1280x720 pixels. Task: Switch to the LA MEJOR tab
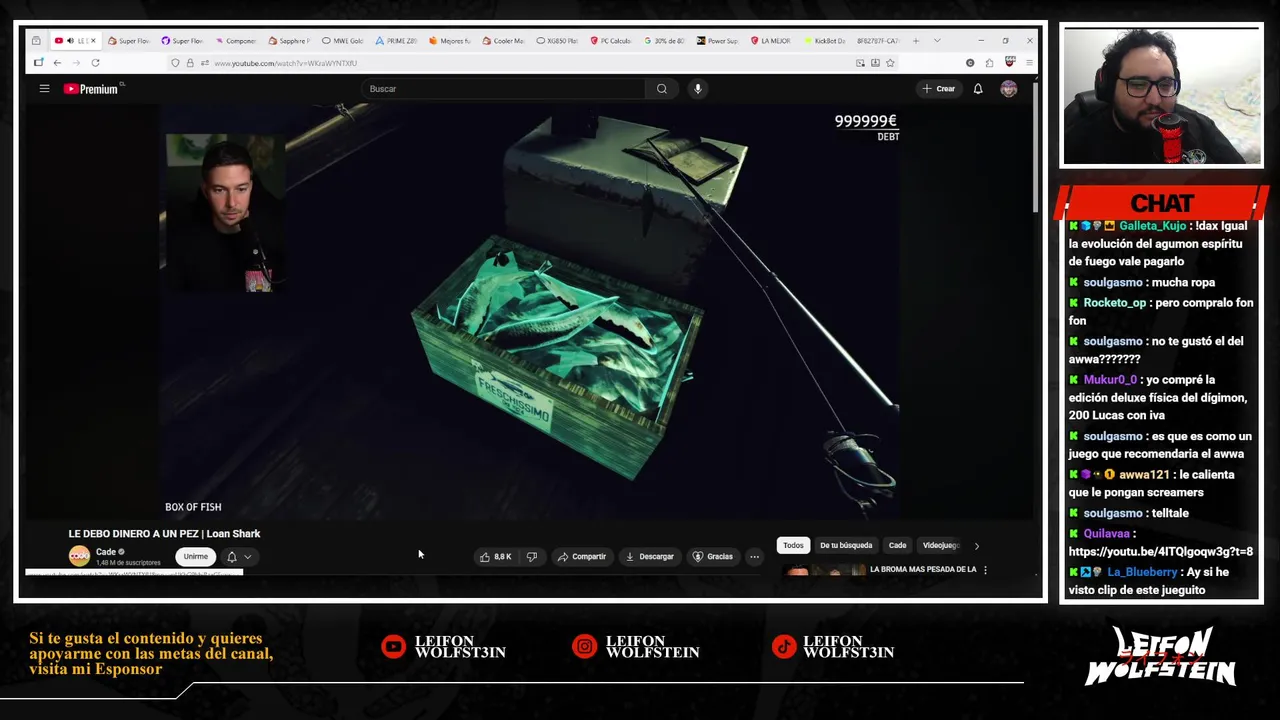771,41
